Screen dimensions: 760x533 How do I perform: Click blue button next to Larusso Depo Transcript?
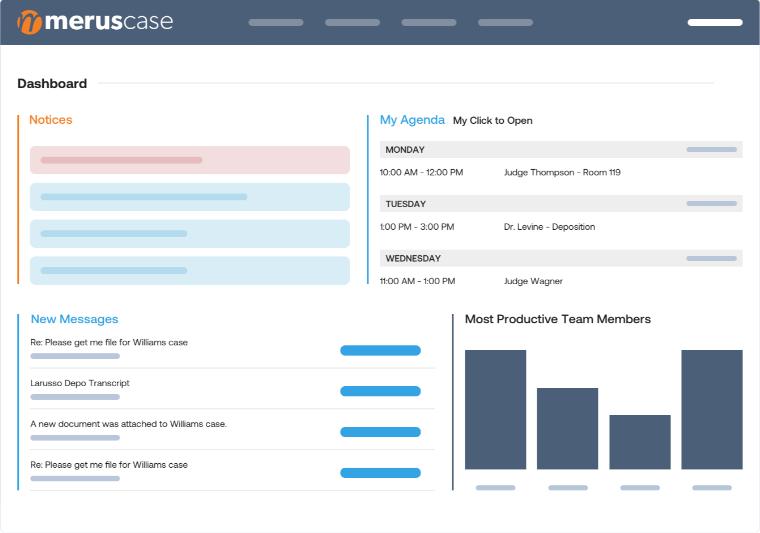(x=380, y=391)
